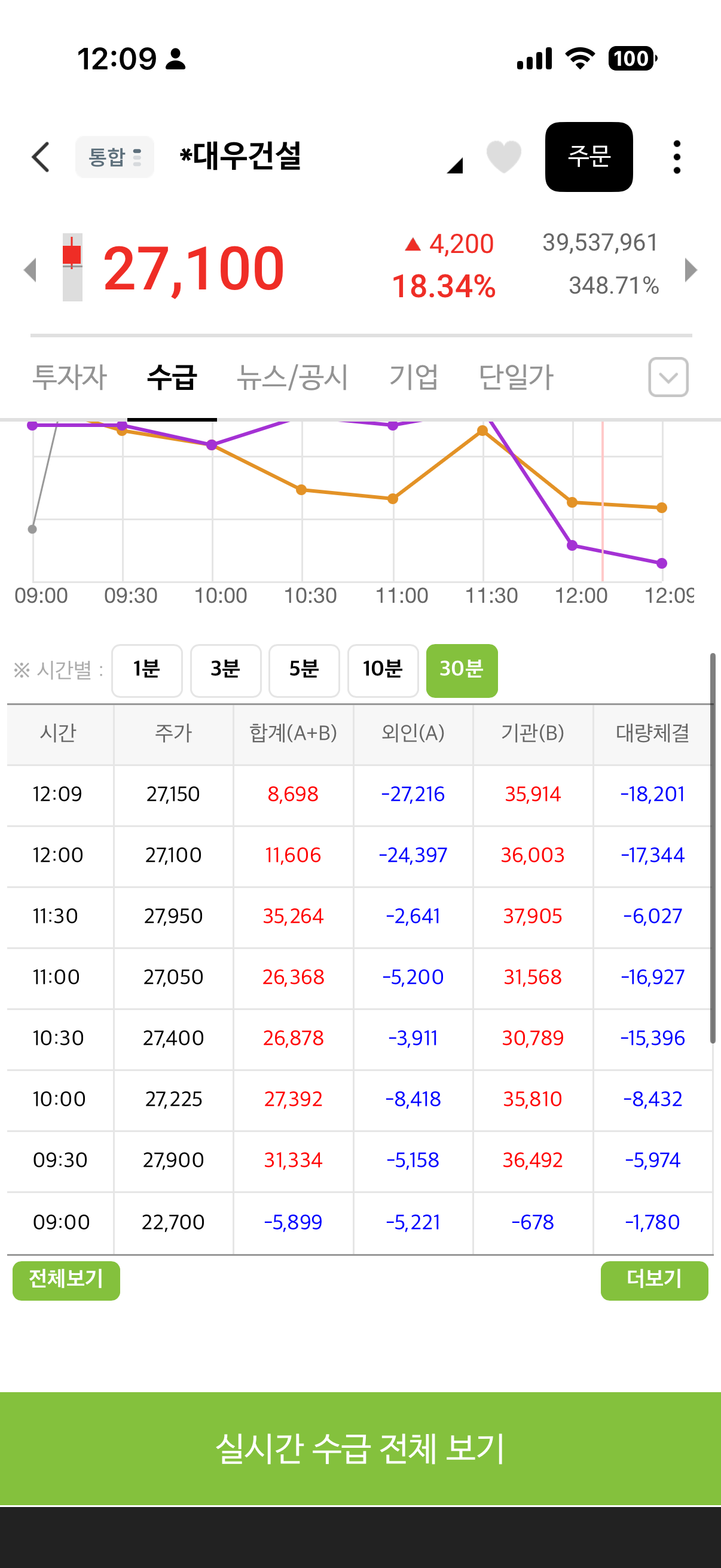721x1568 pixels.
Task: Tap 실시간 수급 전체 보기 banner
Action: [x=360, y=1448]
